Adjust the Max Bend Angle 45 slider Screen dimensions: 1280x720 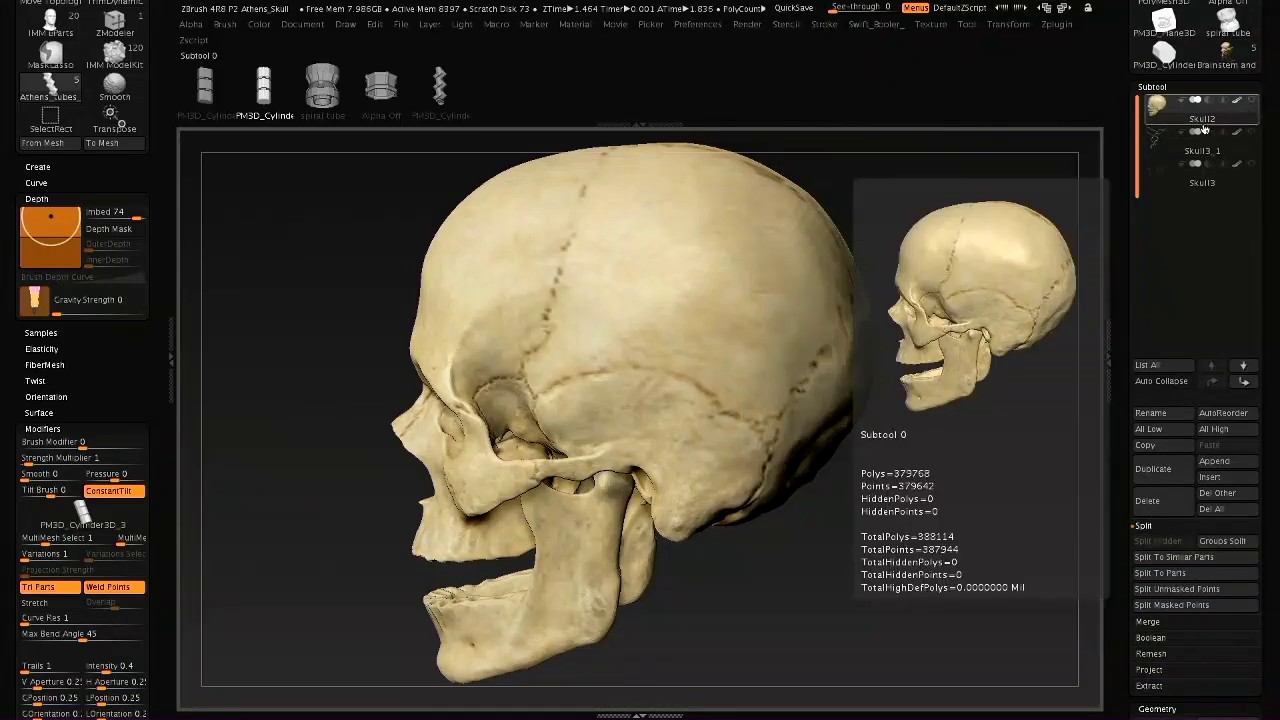tap(83, 634)
